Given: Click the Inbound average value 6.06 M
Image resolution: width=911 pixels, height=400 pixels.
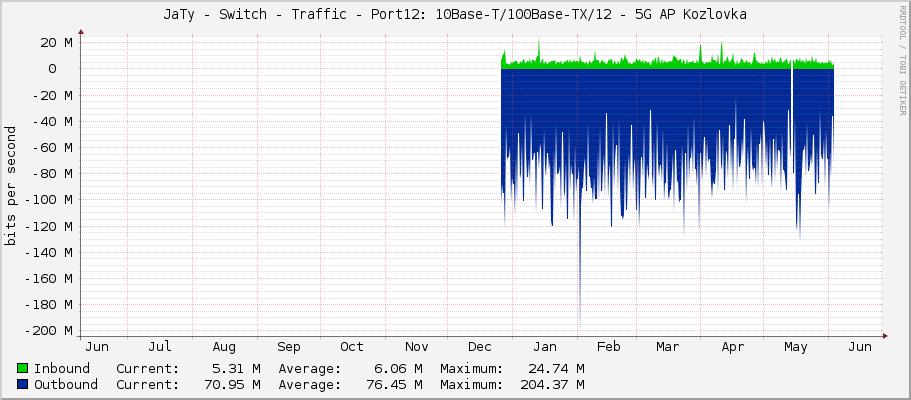Looking at the screenshot, I should [398, 369].
